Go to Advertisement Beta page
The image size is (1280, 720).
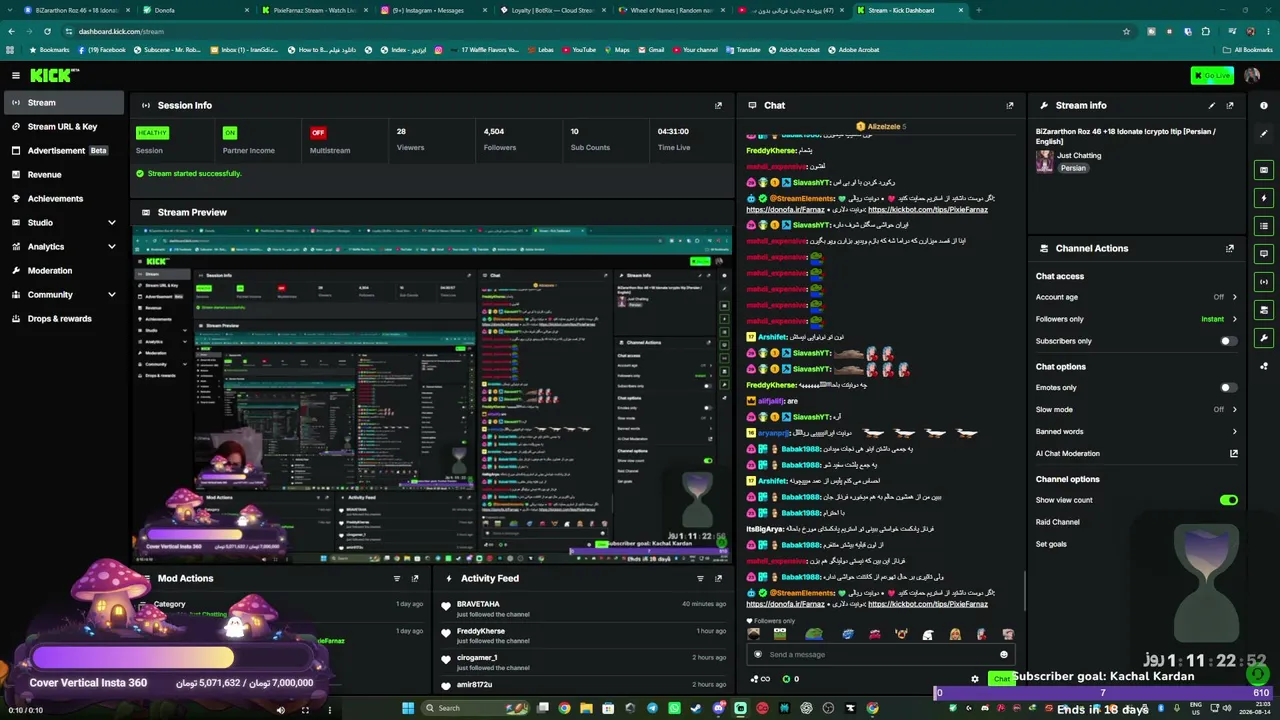tap(64, 151)
